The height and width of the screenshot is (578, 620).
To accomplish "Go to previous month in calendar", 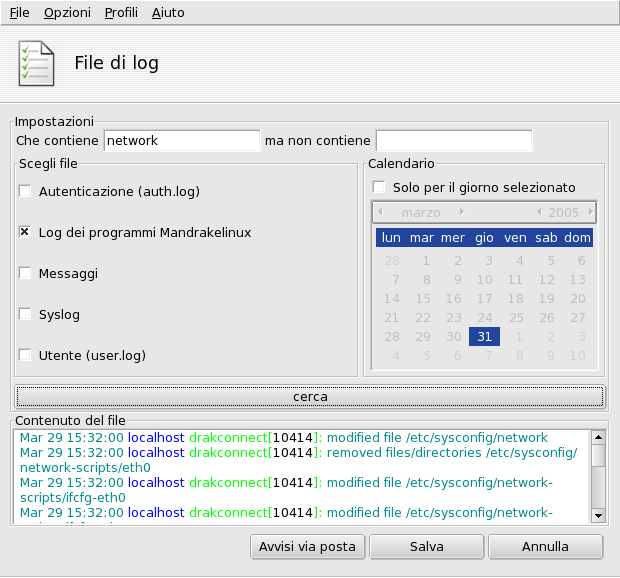I will pos(380,212).
